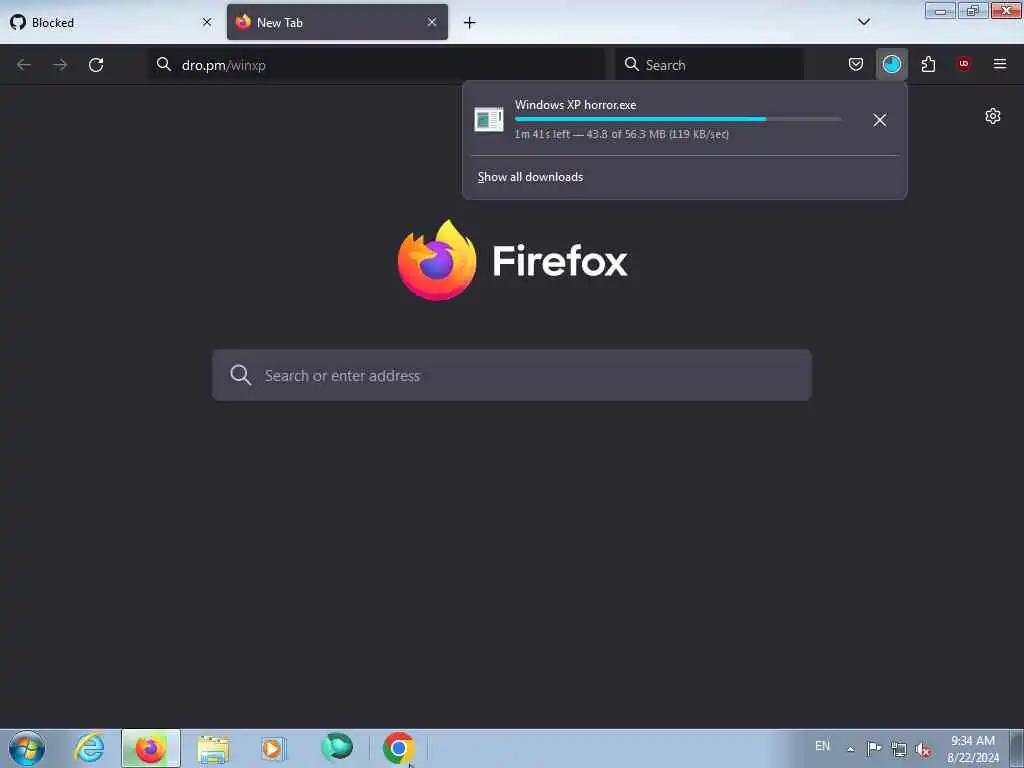
Task: Go back using the back arrow
Action: tap(24, 65)
